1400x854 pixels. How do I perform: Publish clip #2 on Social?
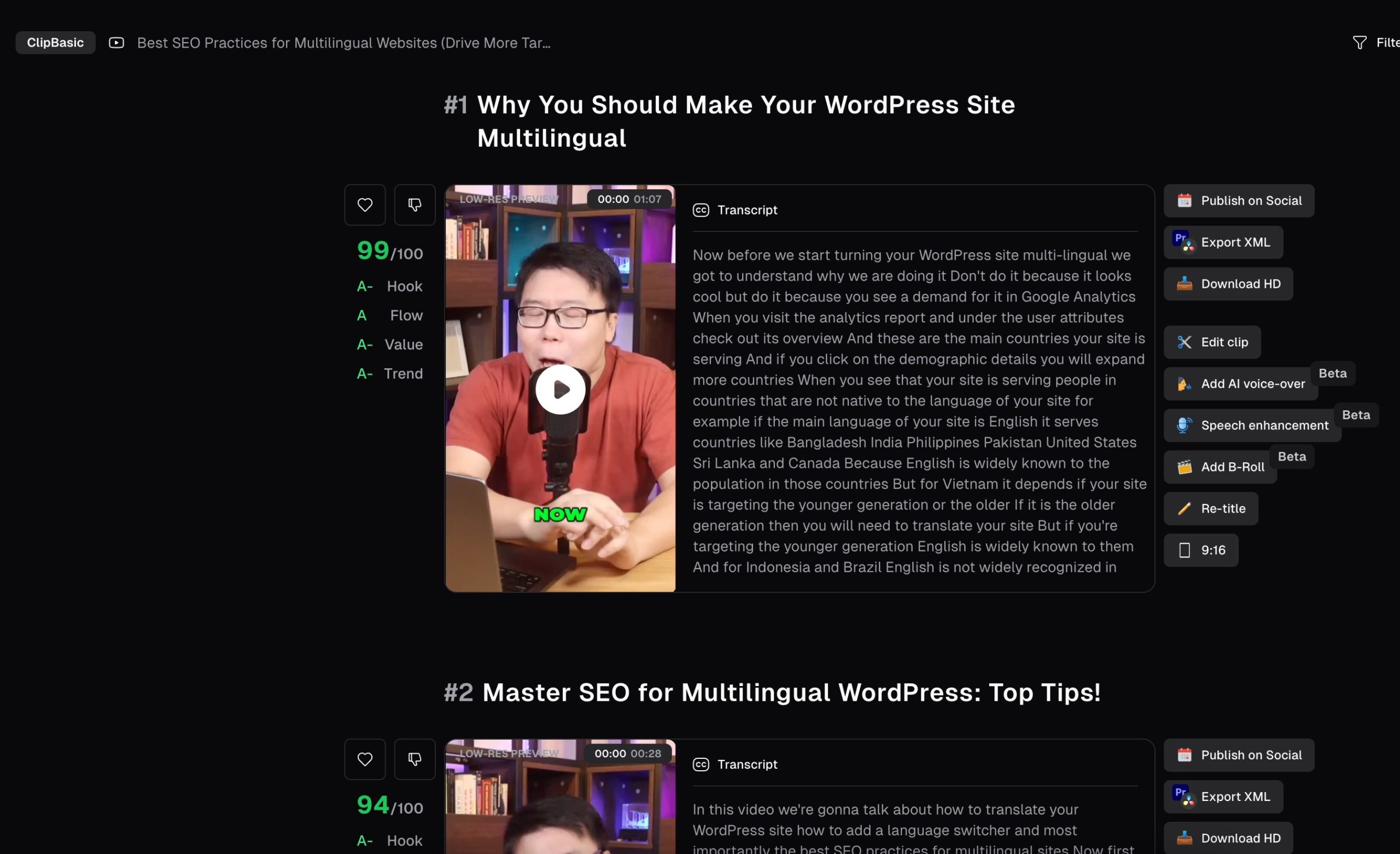(x=1239, y=755)
